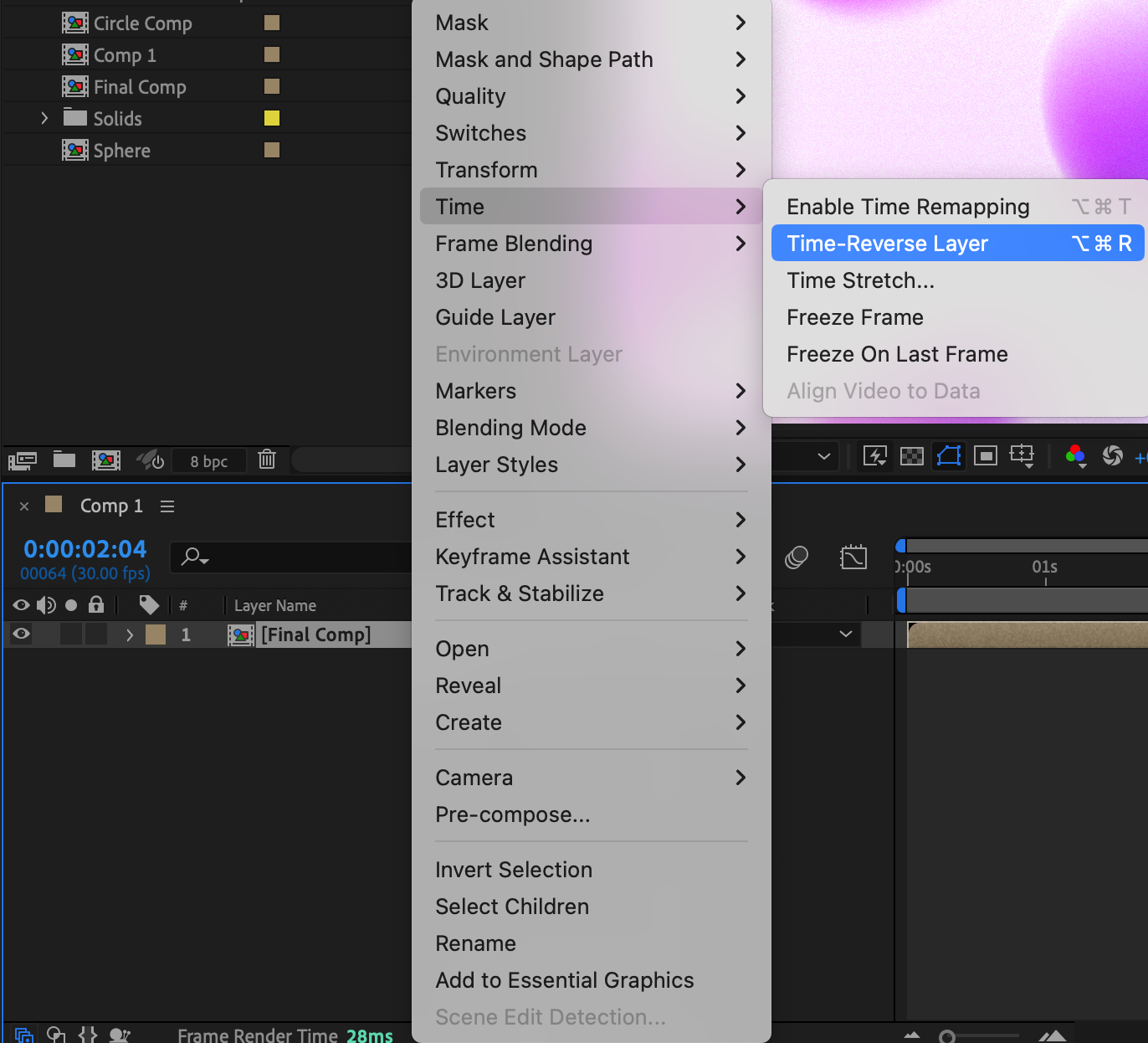Open the Blending Mode submenu
Image resolution: width=1148 pixels, height=1043 pixels.
coord(592,428)
